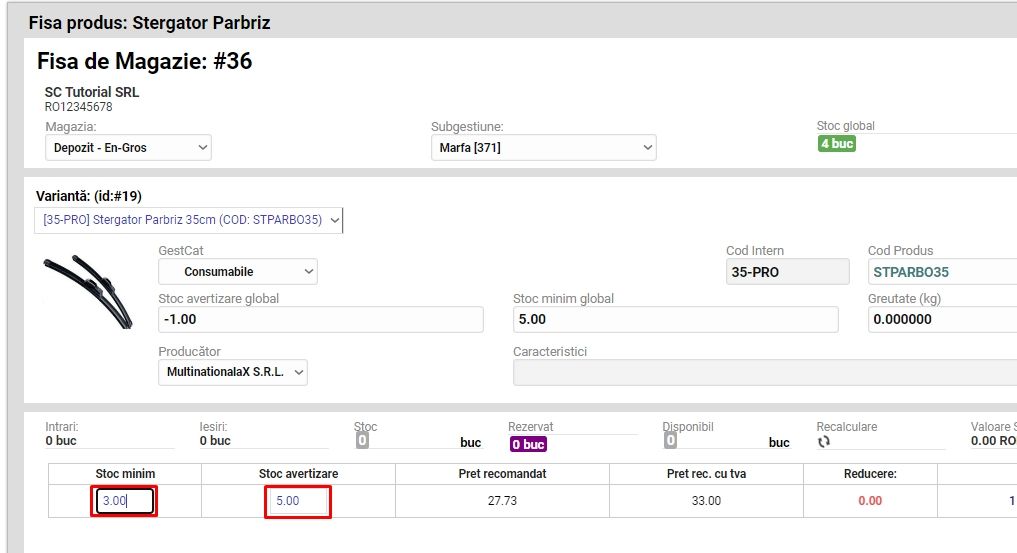The width and height of the screenshot is (1017, 553).
Task: Click the Caracteristici text field
Action: click(760, 372)
